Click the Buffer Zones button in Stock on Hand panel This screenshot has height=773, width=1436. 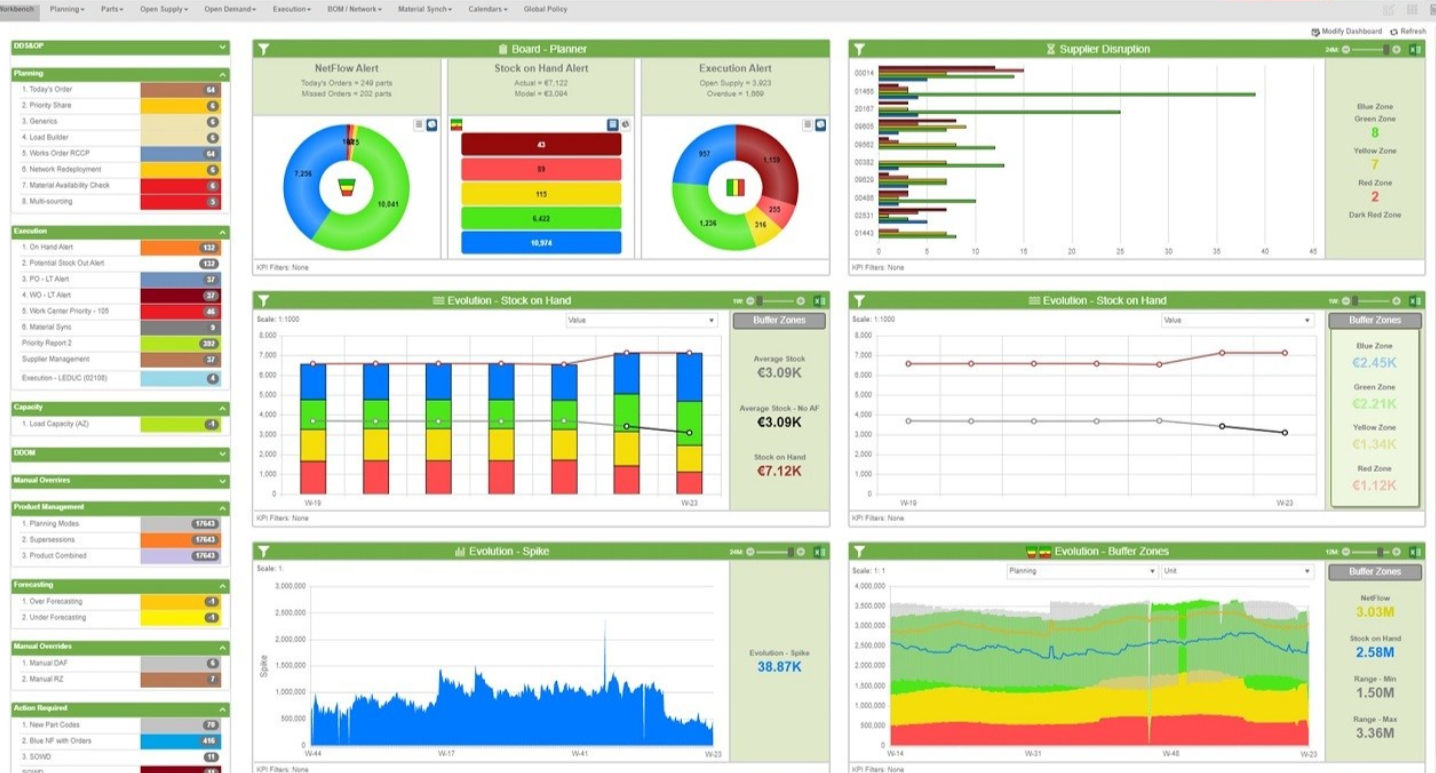(779, 320)
